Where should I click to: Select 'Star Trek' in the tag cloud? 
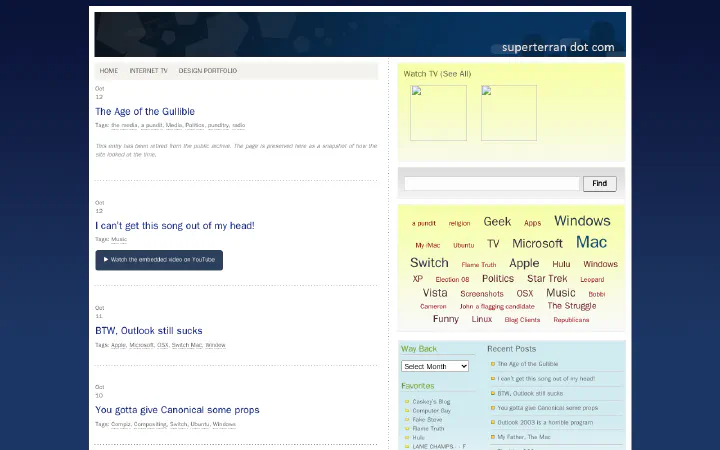coord(547,279)
